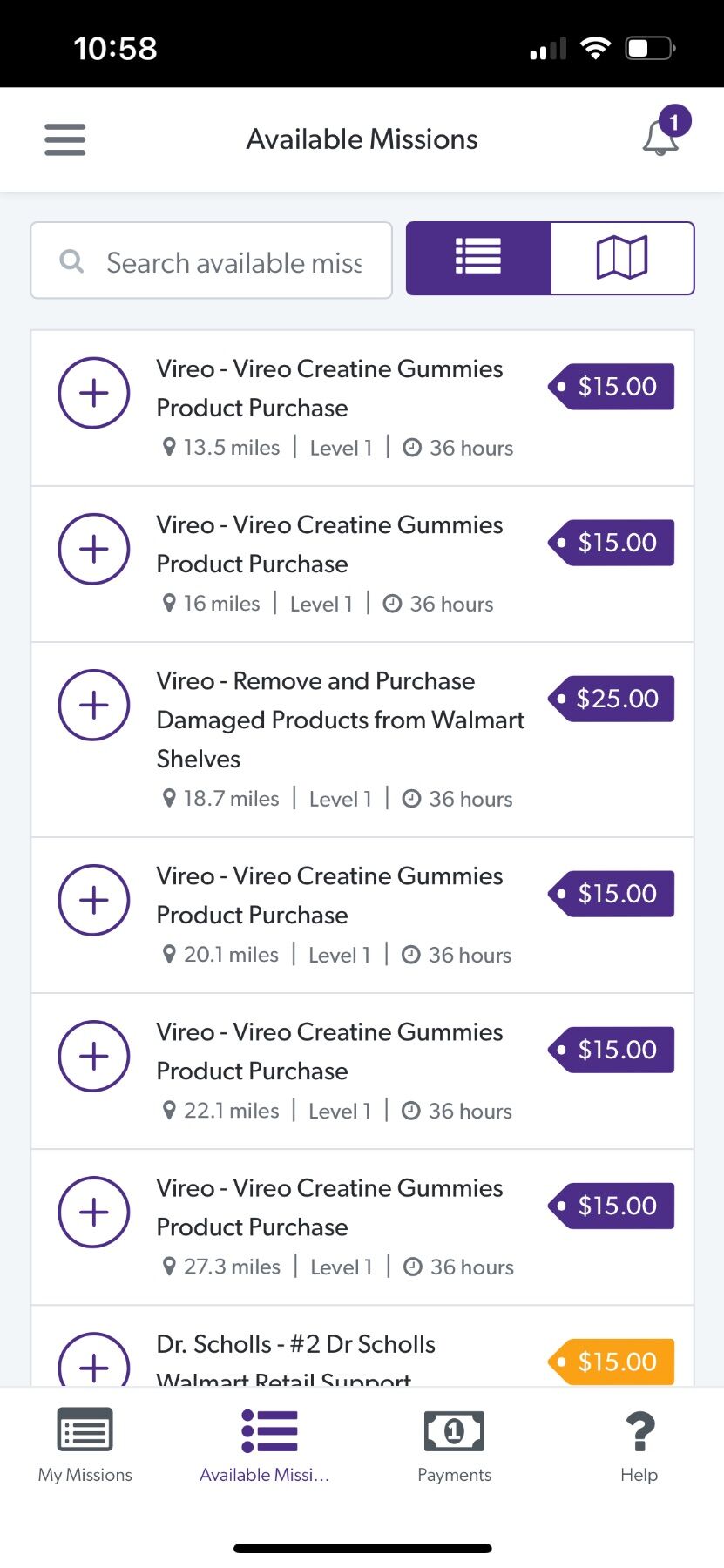Open the My Missions tab
Viewport: 724px width, 1568px height.
pyautogui.click(x=85, y=1445)
